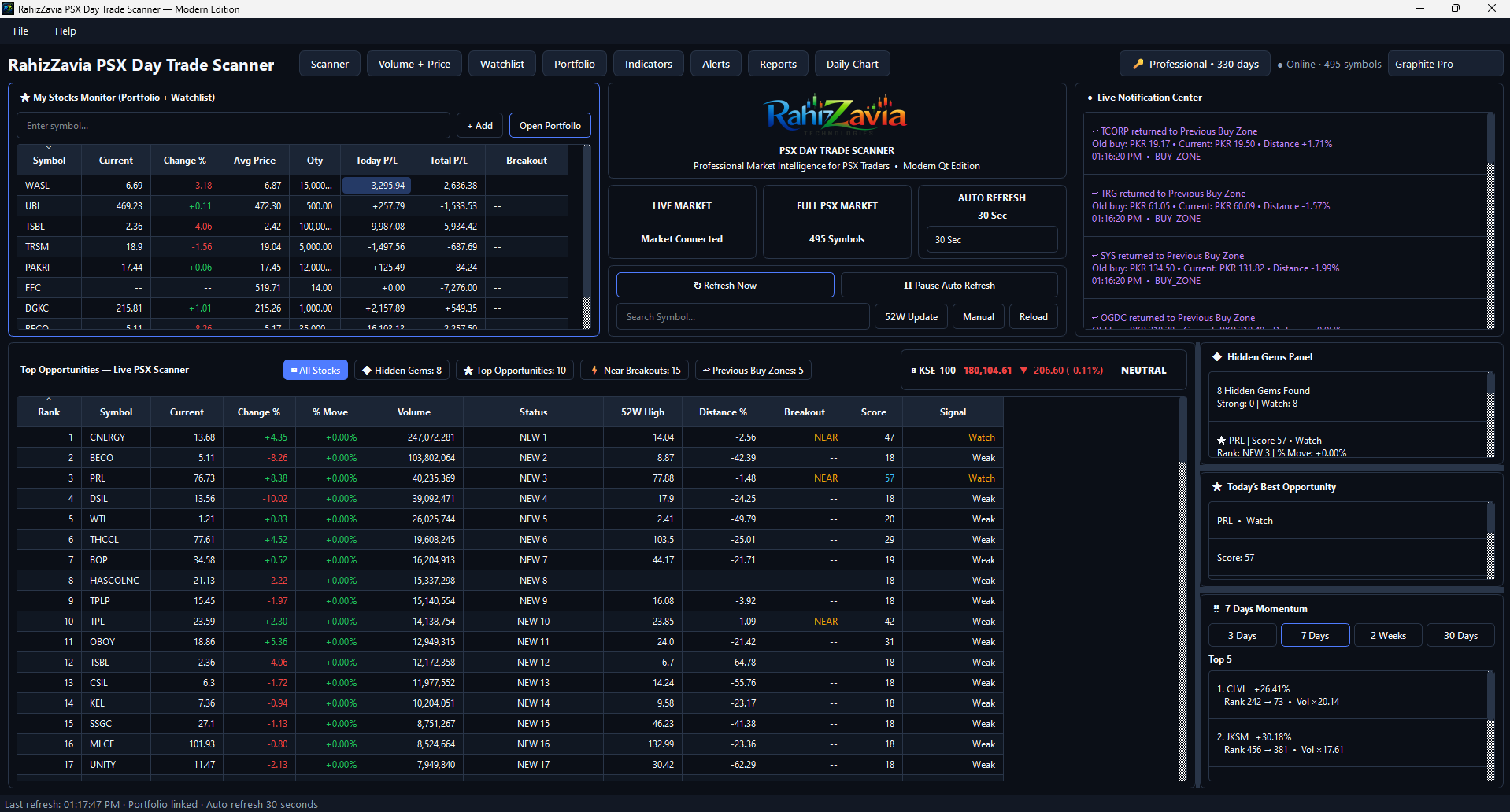Screen dimensions: 1510x812
Task: Sort scanner by 52W High header
Action: coord(642,412)
